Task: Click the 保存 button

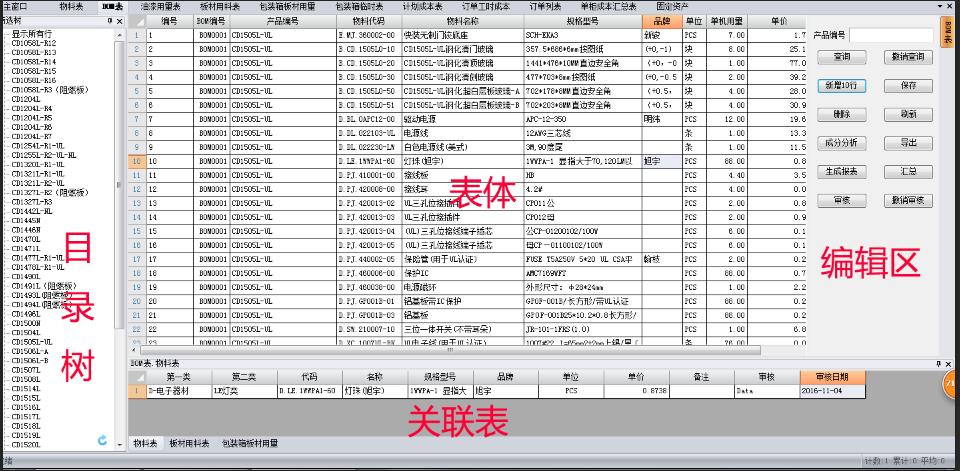Action: tap(908, 86)
